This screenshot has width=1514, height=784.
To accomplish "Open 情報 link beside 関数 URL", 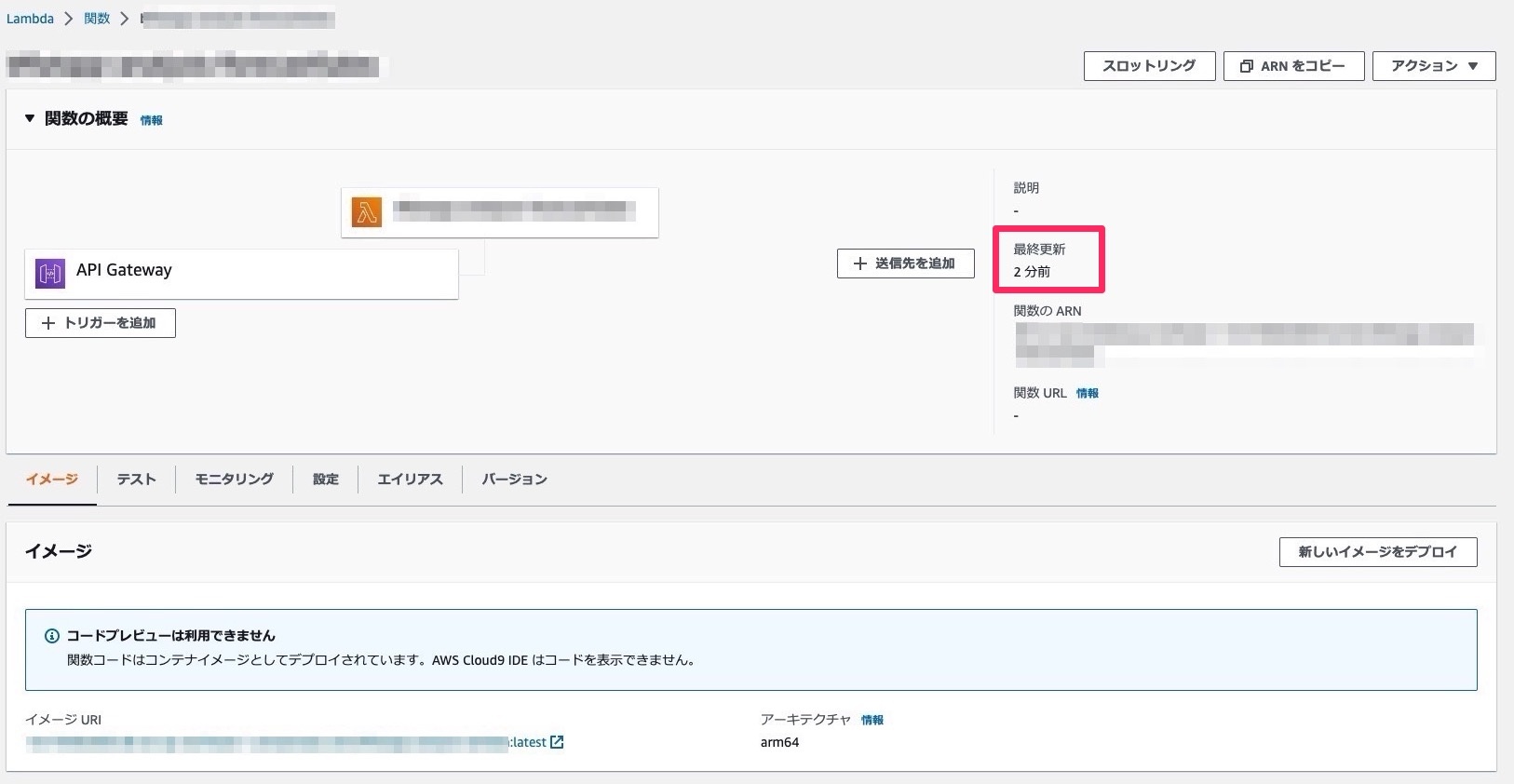I will [x=1088, y=394].
